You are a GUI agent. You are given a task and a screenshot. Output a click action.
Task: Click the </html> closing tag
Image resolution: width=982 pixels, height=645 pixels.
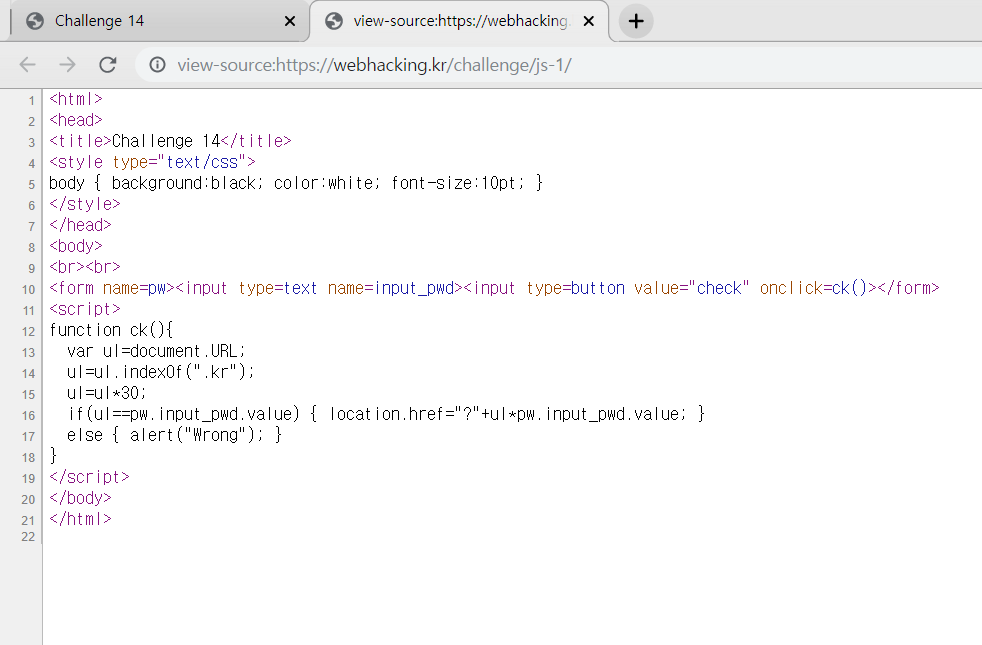pyautogui.click(x=80, y=519)
